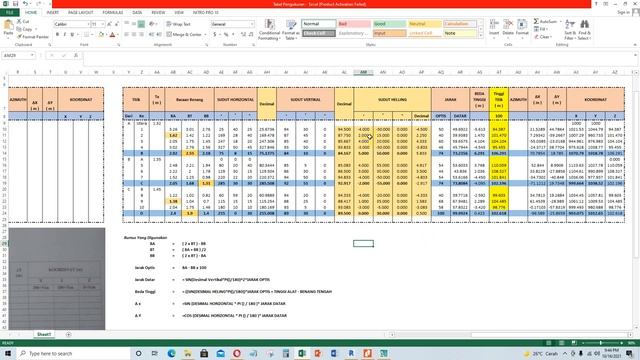
Task: Toggle right horizontal alignment
Action: pos(141,35)
